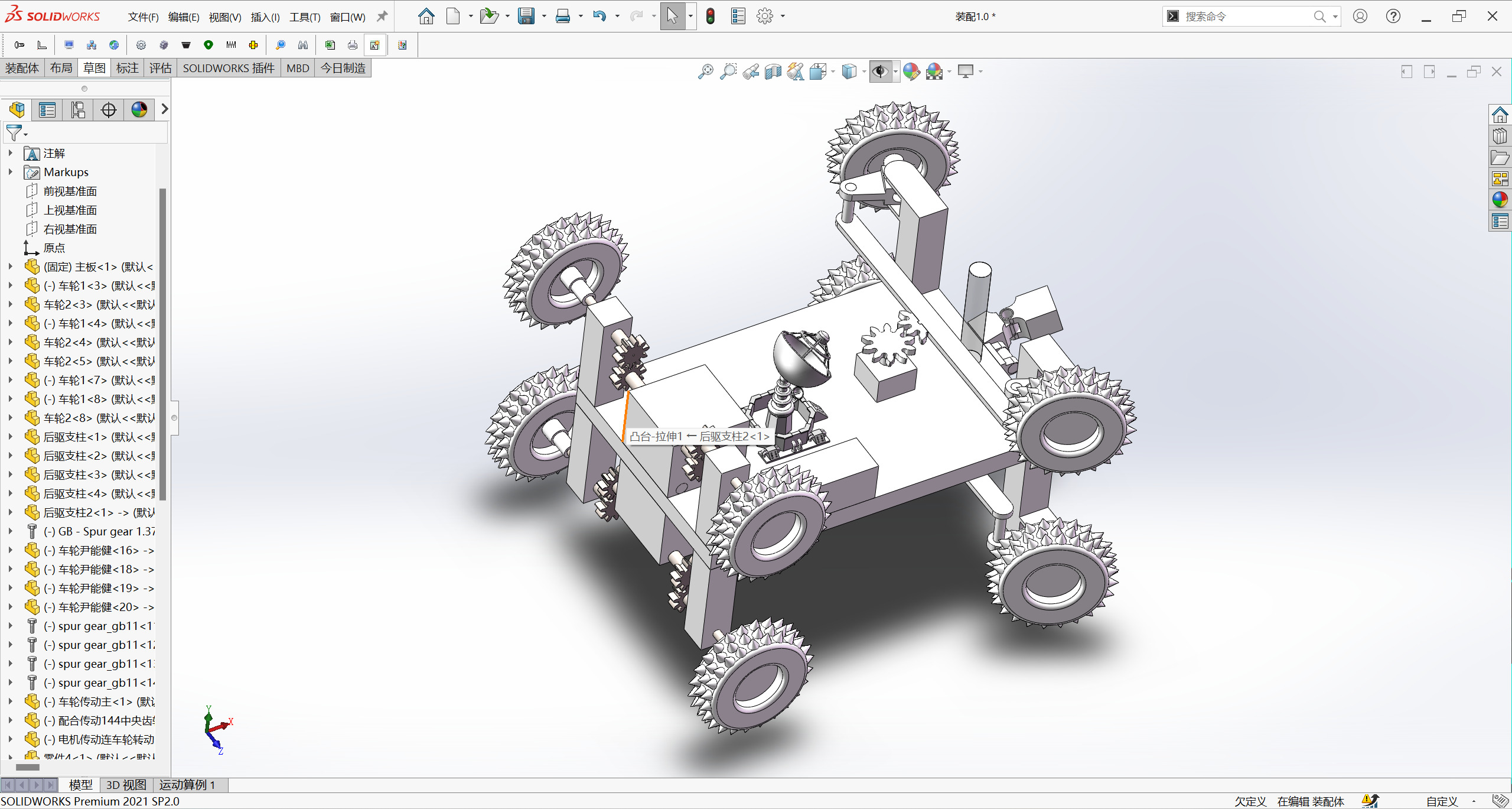Open the 文件(F) menu
The height and width of the screenshot is (809, 1512).
pyautogui.click(x=143, y=17)
